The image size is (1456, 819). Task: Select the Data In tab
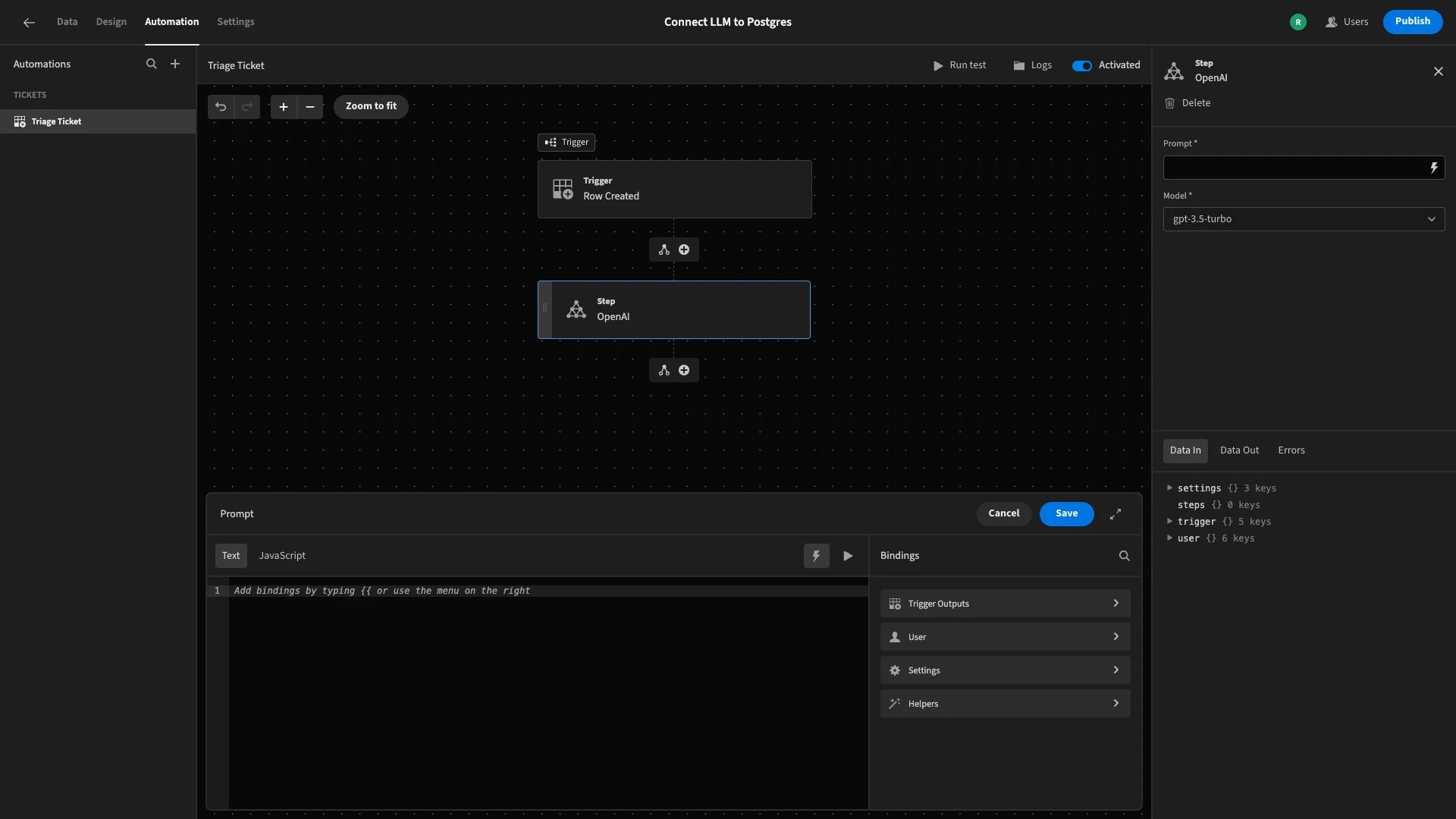(1185, 450)
